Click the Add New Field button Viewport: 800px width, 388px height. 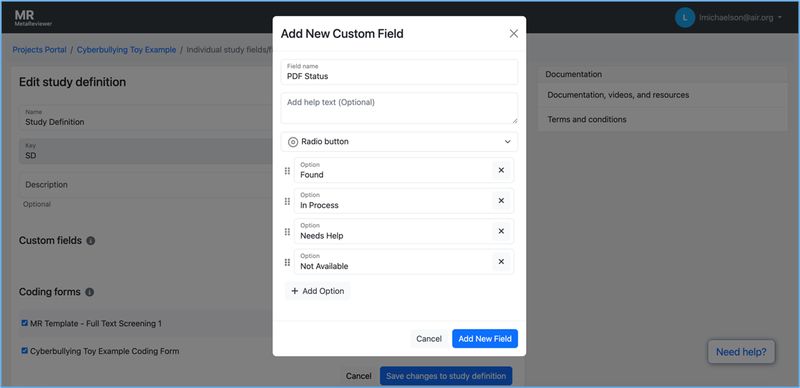[485, 338]
